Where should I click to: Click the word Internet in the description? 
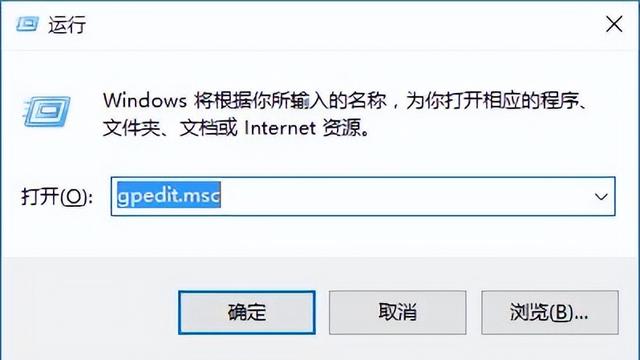point(280,128)
